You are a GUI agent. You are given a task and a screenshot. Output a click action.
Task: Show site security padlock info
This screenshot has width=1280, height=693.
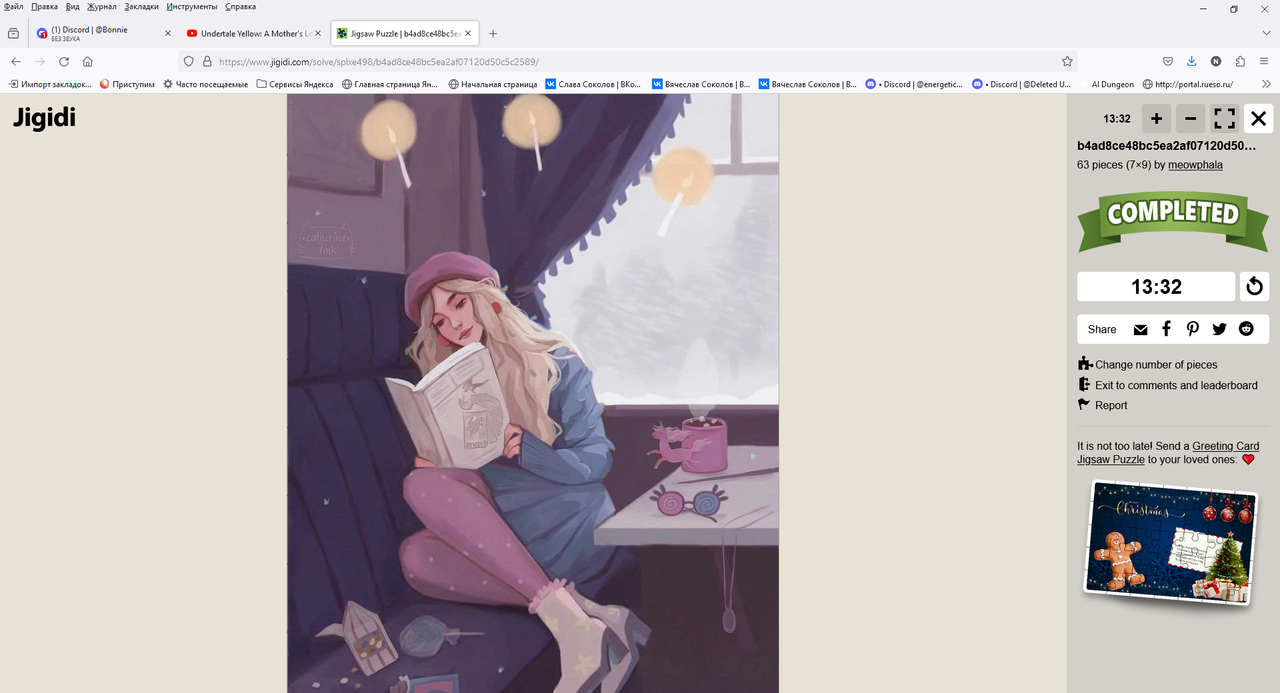[207, 61]
